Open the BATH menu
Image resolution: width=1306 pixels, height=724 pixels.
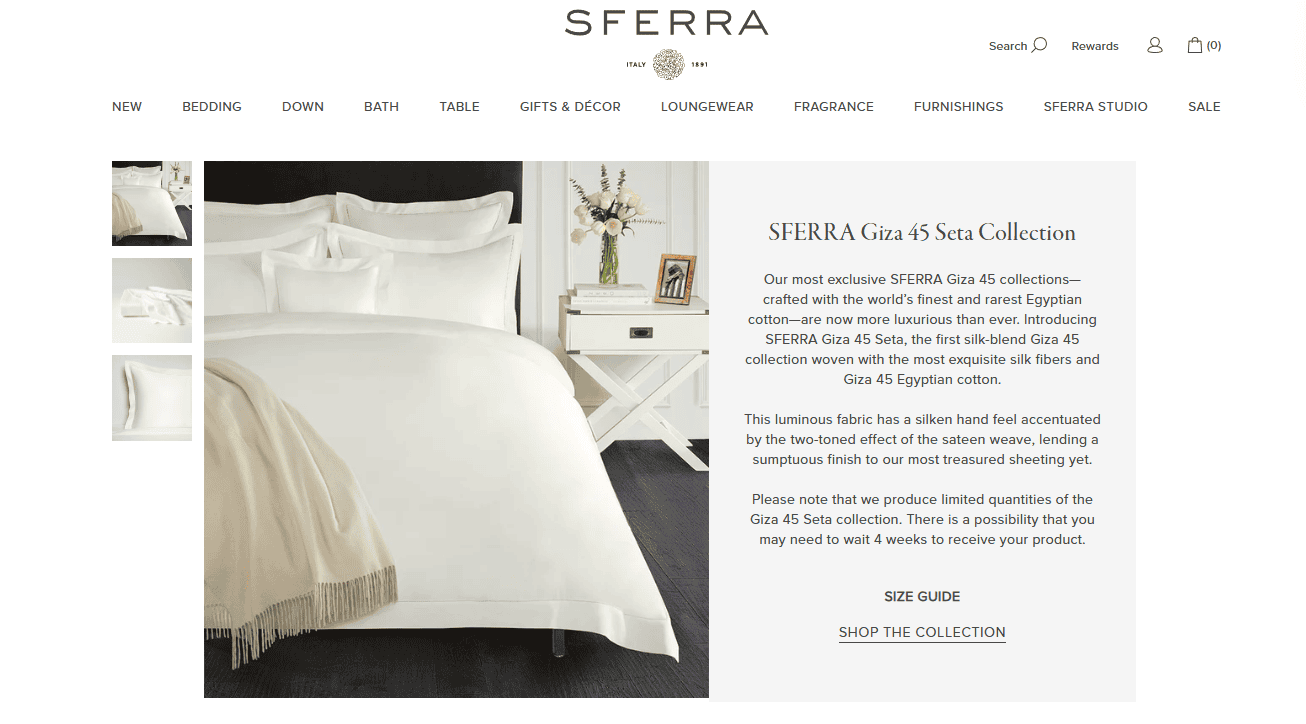381,107
